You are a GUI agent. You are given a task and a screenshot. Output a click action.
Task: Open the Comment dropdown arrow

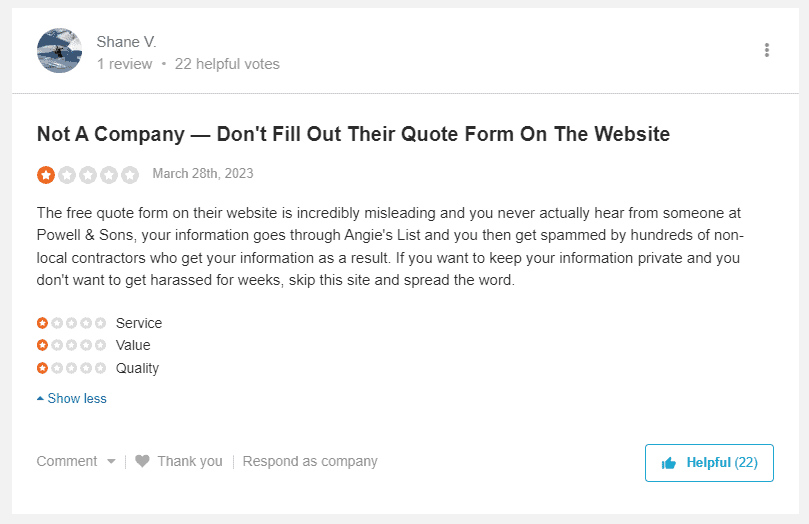coord(111,462)
